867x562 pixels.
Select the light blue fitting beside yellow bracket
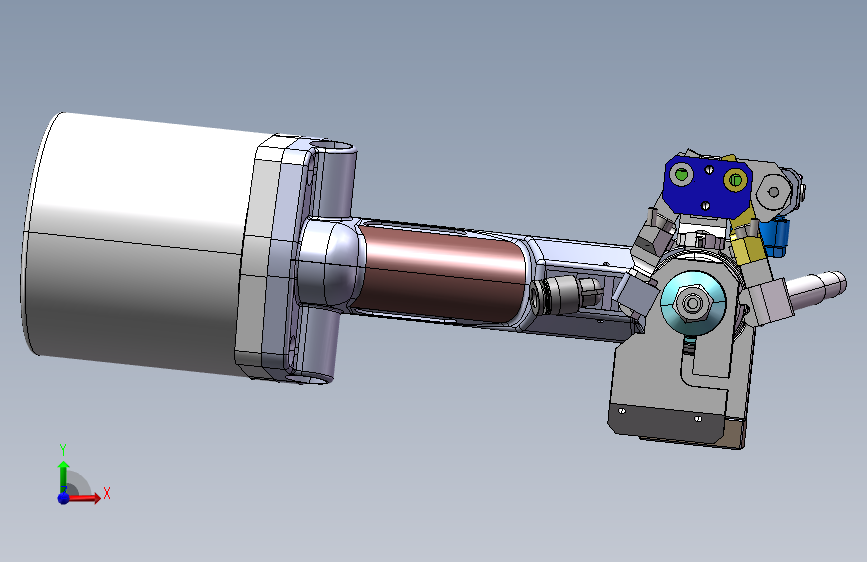coord(775,237)
